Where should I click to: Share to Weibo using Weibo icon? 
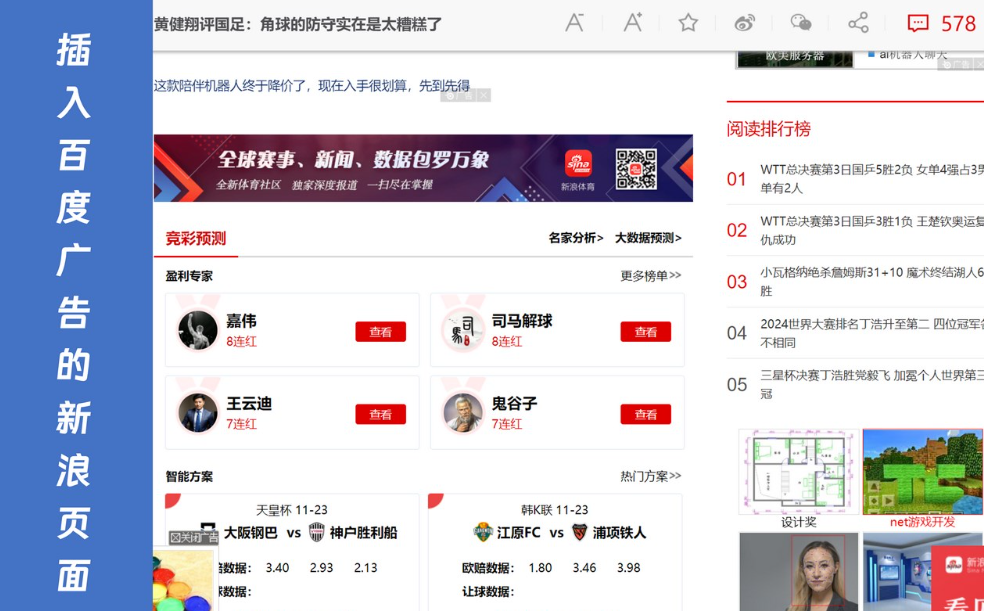point(745,23)
